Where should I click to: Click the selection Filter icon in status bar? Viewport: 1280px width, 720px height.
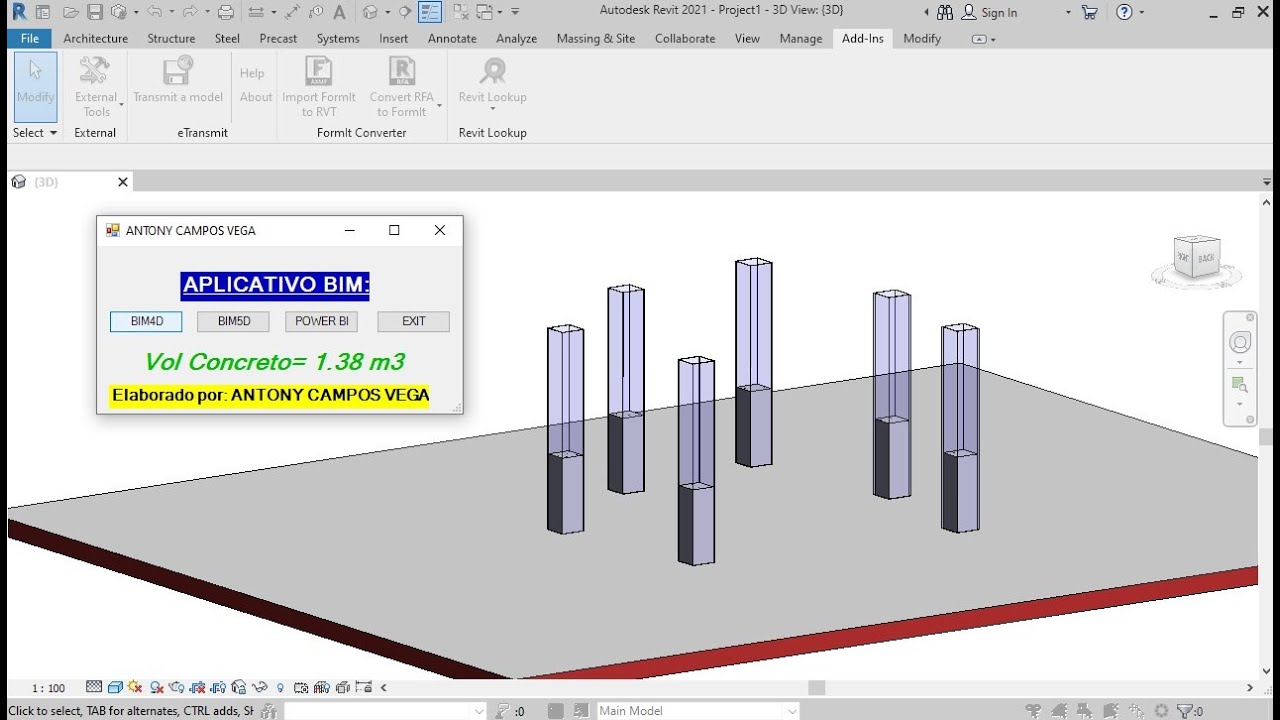(1185, 711)
